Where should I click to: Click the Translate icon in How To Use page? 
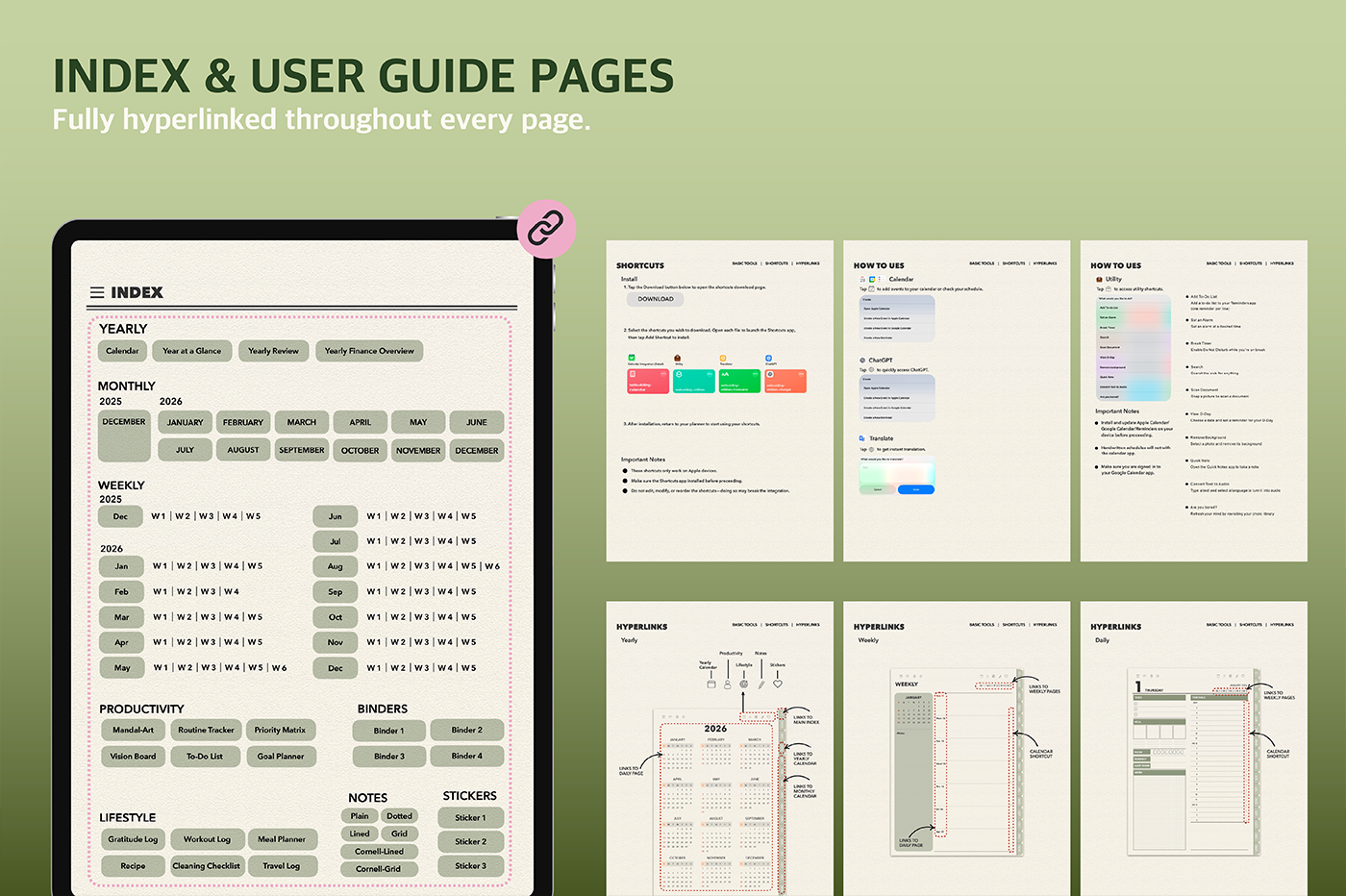pos(862,438)
